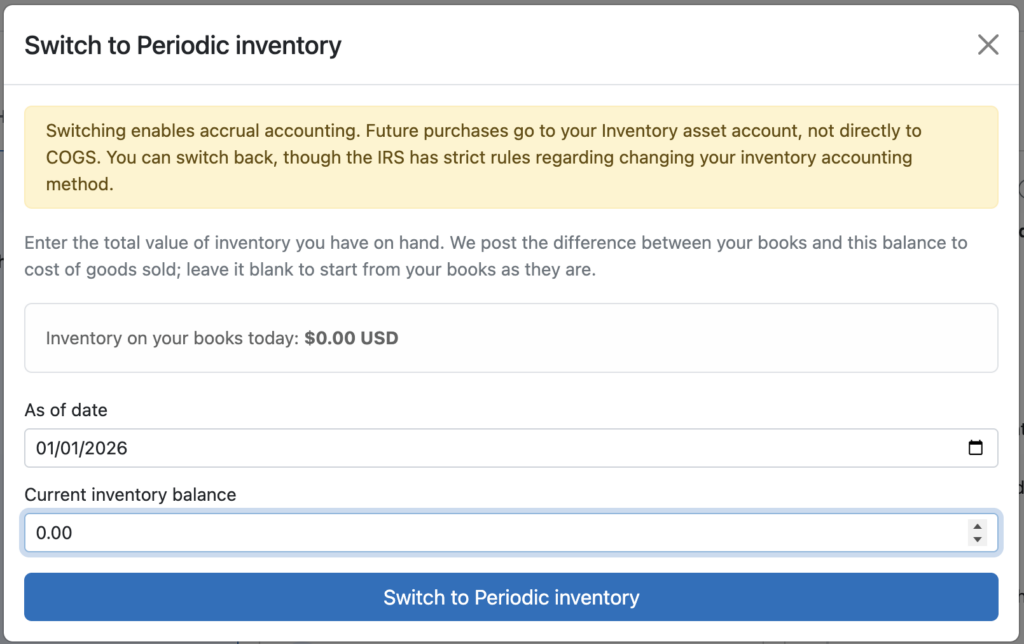Click the As of date label
This screenshot has height=644, width=1024.
coord(66,410)
